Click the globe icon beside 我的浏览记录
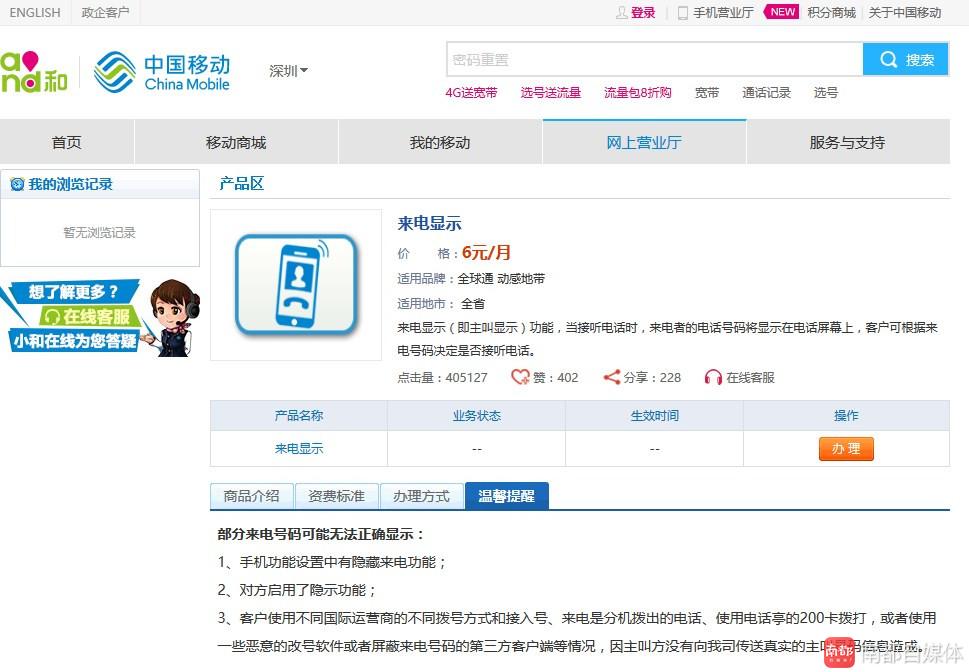Image resolution: width=969 pixels, height=672 pixels. pyautogui.click(x=15, y=183)
